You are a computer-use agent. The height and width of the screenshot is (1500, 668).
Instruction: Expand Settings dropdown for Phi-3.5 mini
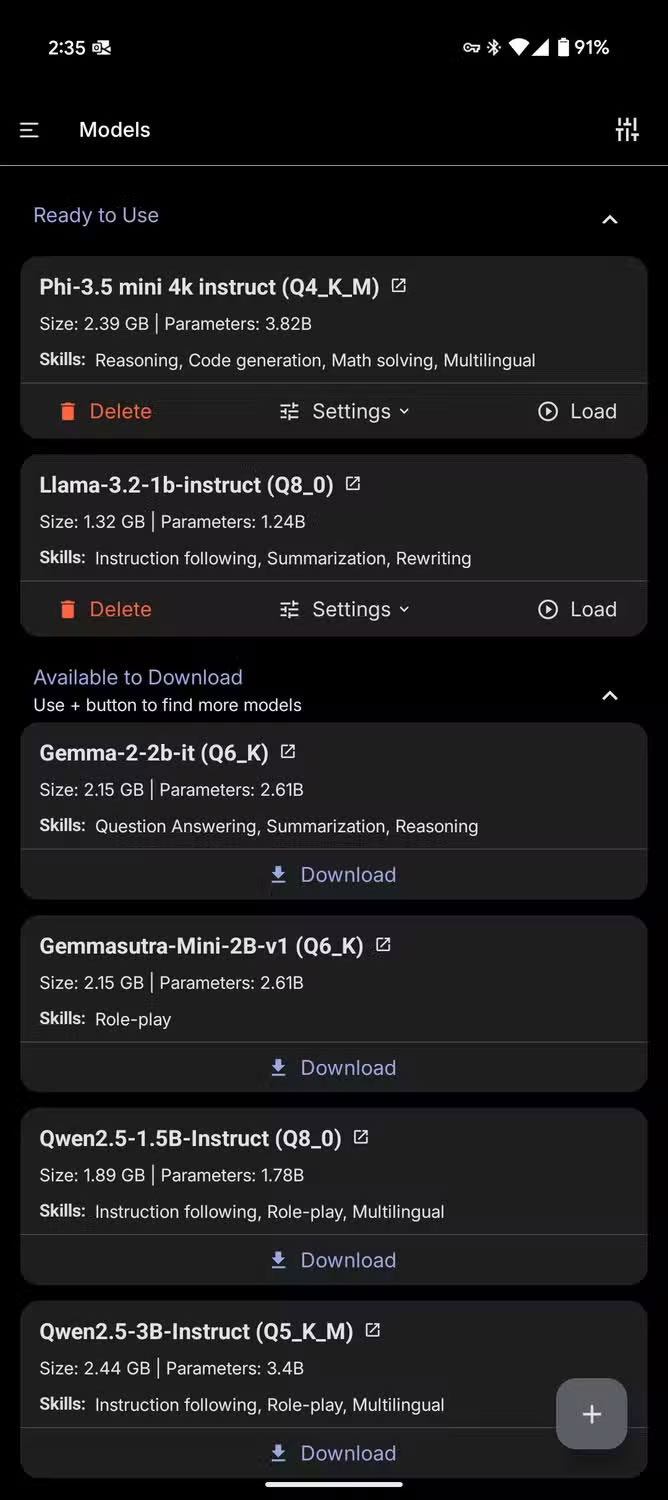[x=405, y=411]
